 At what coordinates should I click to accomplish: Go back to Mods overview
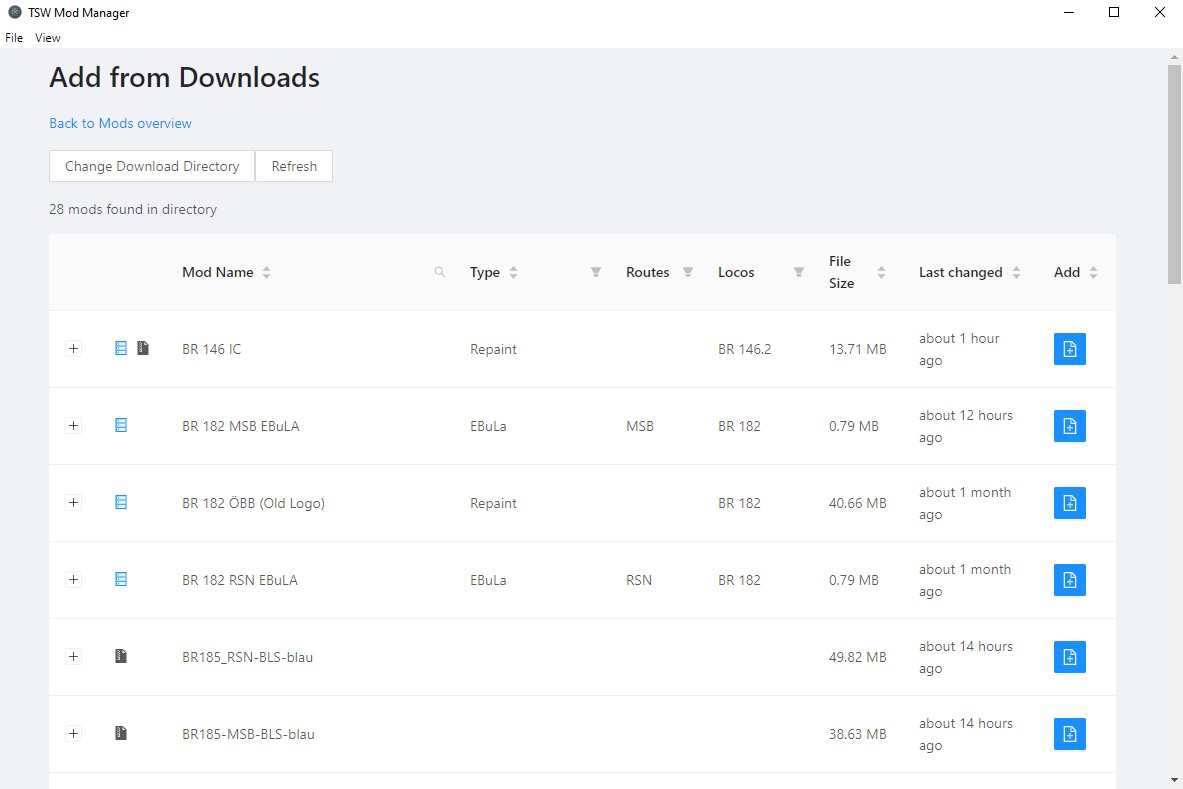coord(120,123)
